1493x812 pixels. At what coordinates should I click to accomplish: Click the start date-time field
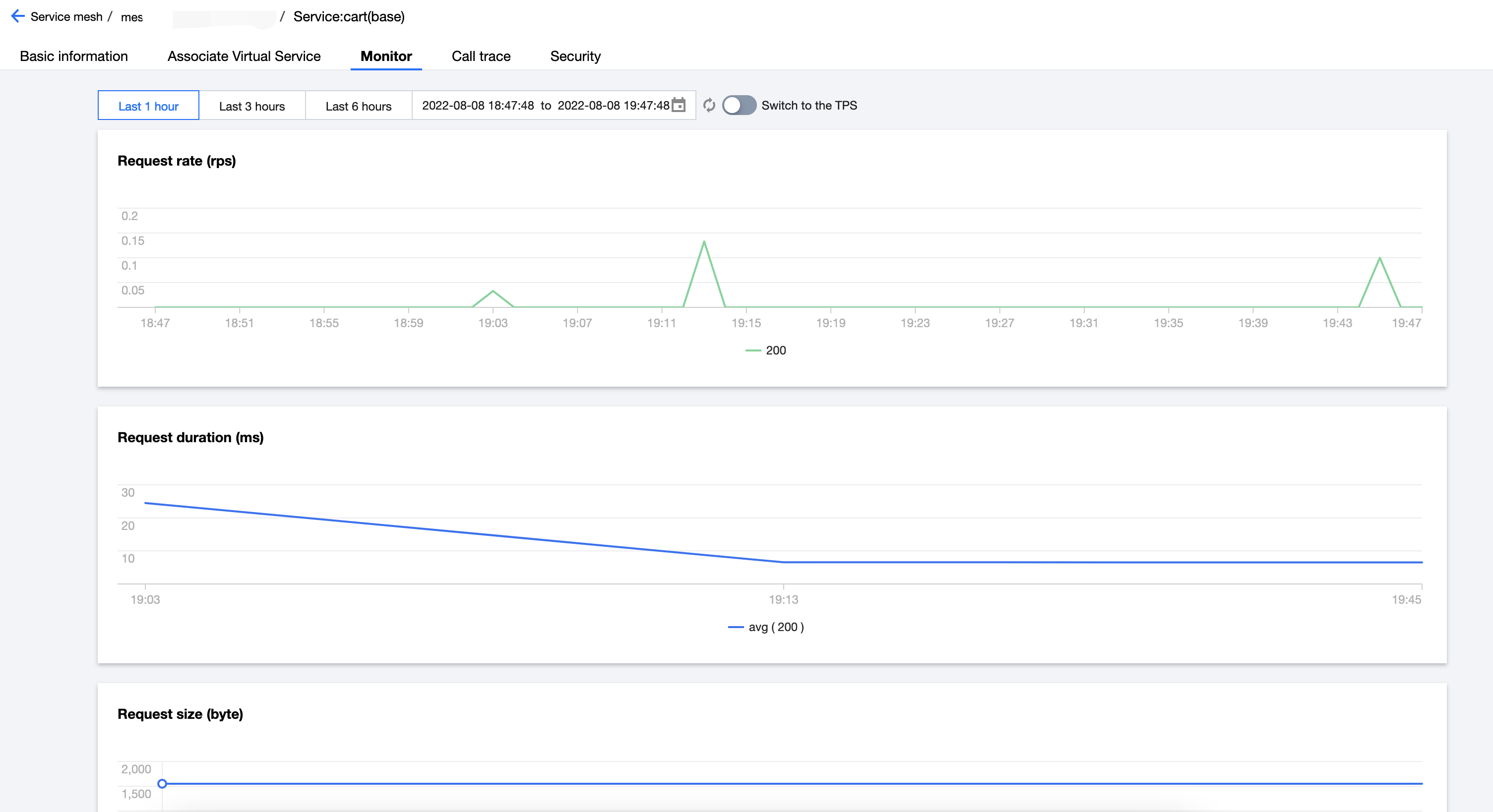click(x=478, y=106)
